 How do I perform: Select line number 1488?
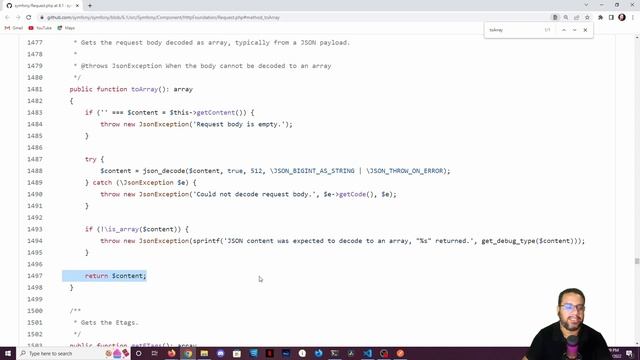pos(35,171)
